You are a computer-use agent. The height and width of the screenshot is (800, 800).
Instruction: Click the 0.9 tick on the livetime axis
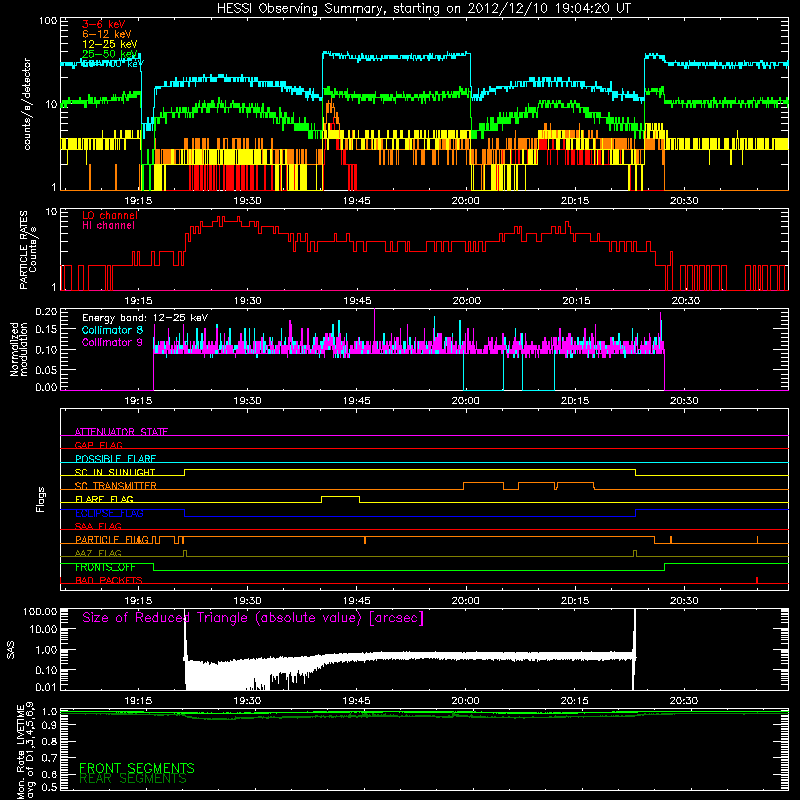pos(49,726)
